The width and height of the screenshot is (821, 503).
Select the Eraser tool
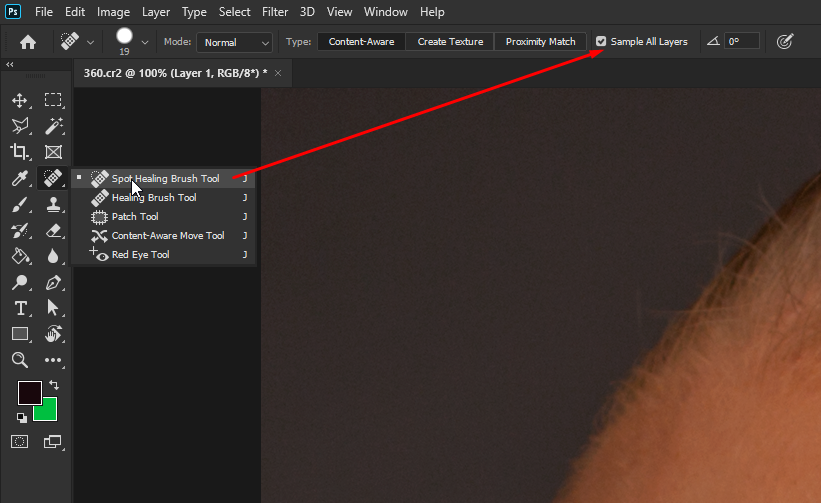point(53,230)
